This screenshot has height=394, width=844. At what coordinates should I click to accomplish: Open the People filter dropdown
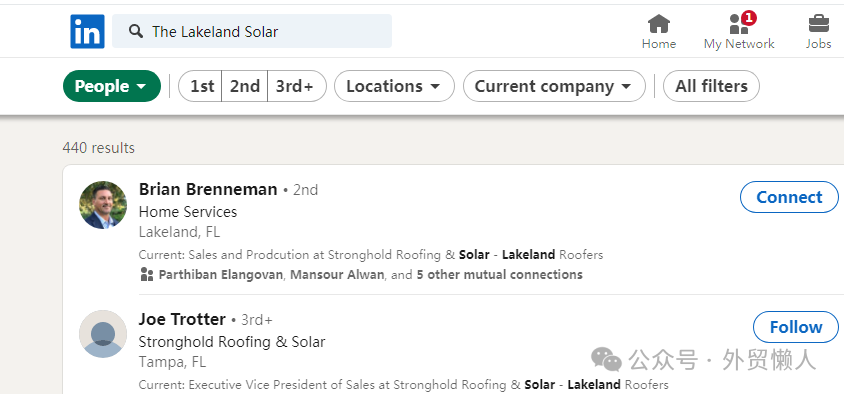(112, 86)
